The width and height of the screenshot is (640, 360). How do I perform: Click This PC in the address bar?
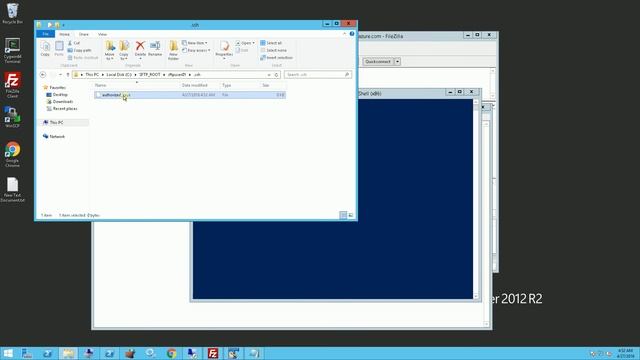point(92,75)
